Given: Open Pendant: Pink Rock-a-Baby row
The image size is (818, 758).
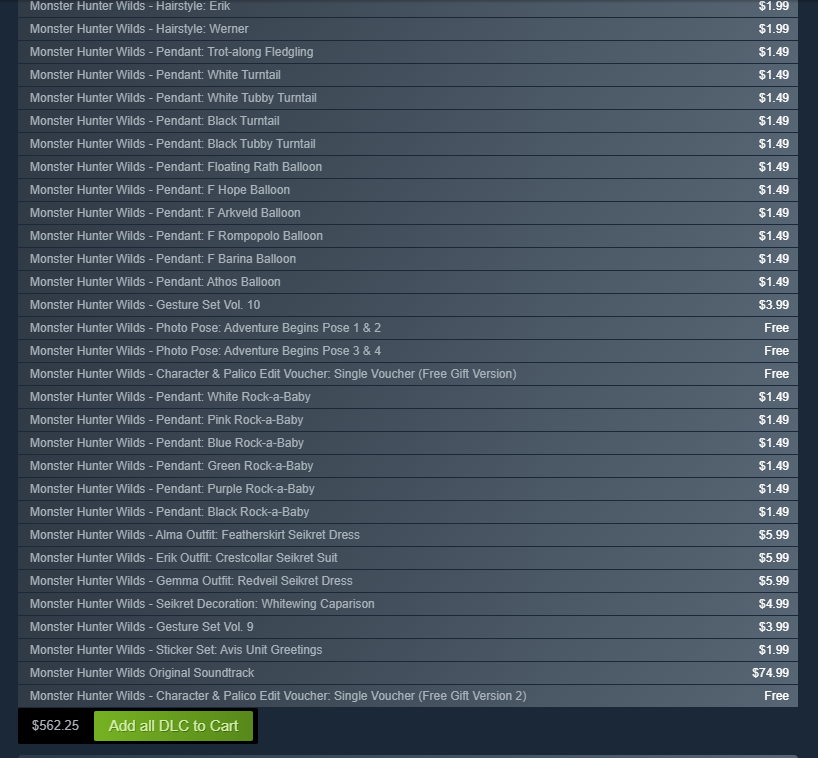Looking at the screenshot, I should [408, 419].
